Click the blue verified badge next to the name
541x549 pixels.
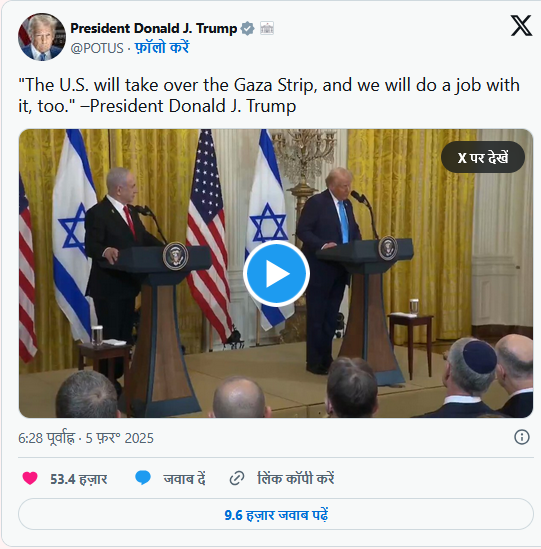tap(248, 28)
